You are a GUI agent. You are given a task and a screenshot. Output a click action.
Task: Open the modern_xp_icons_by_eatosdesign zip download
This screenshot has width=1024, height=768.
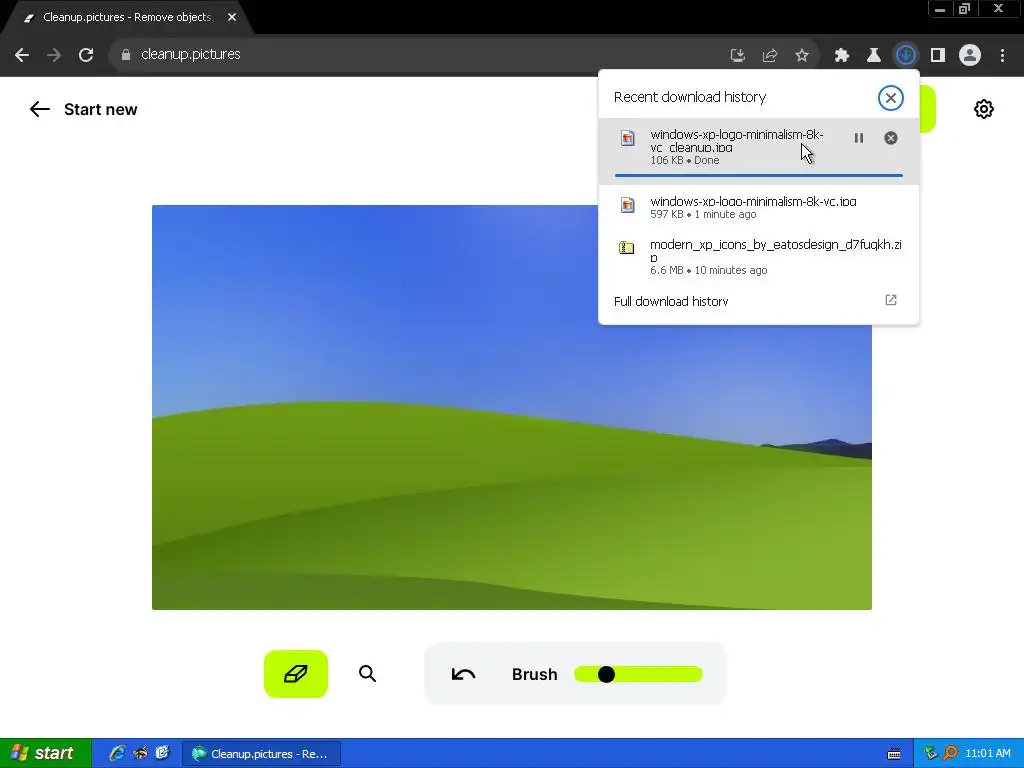[x=758, y=256]
